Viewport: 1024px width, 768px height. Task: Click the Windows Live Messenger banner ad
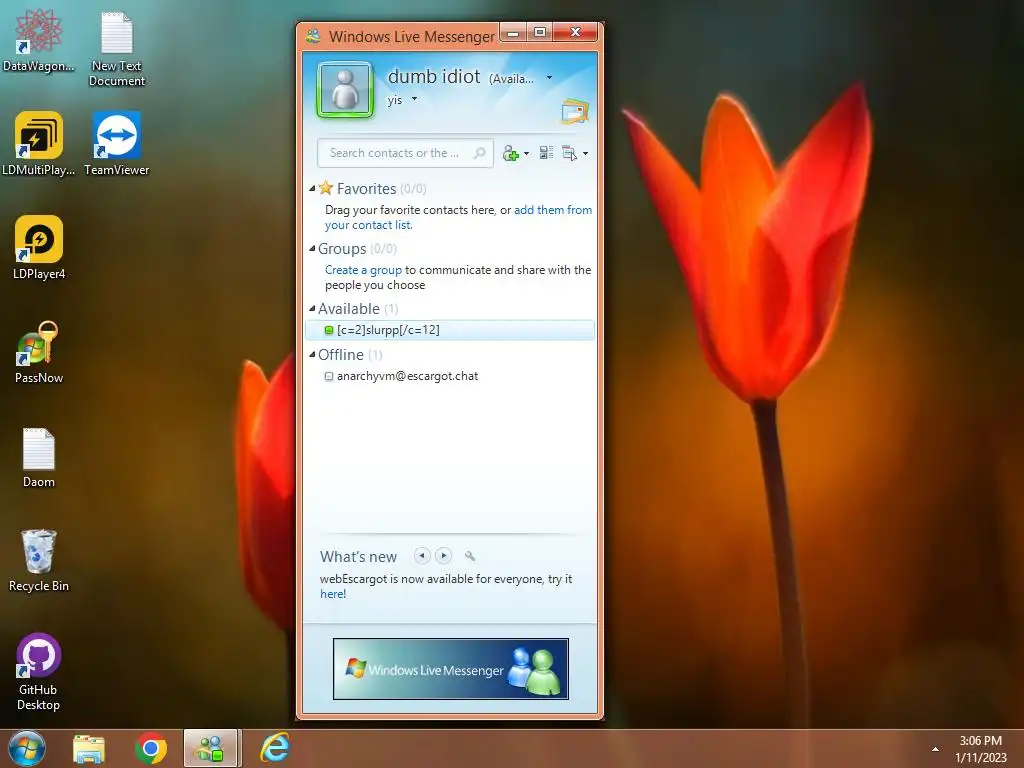451,669
